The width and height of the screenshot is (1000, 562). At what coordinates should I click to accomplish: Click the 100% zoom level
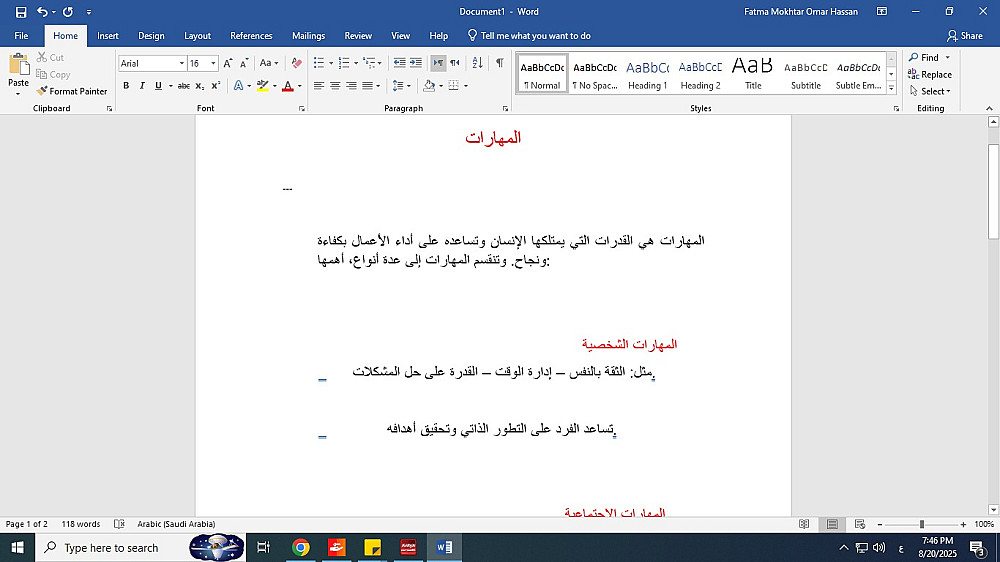coord(984,524)
